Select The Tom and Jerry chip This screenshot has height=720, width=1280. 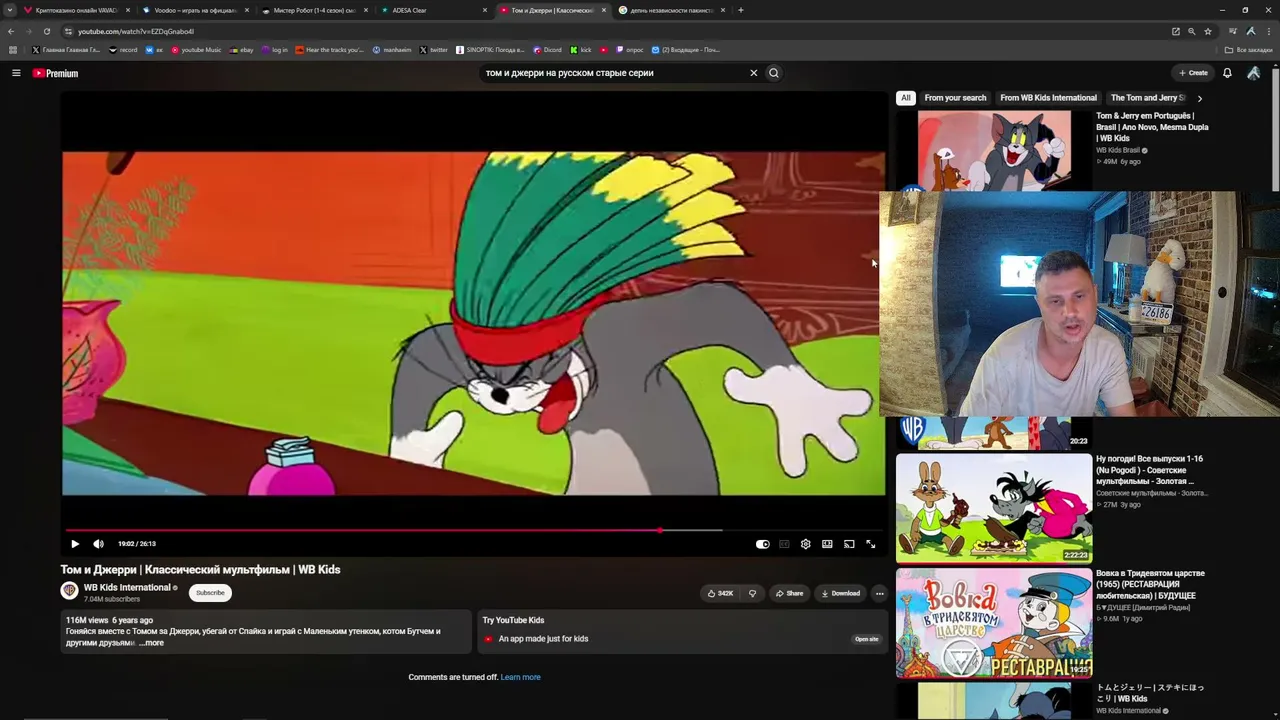pos(1148,98)
